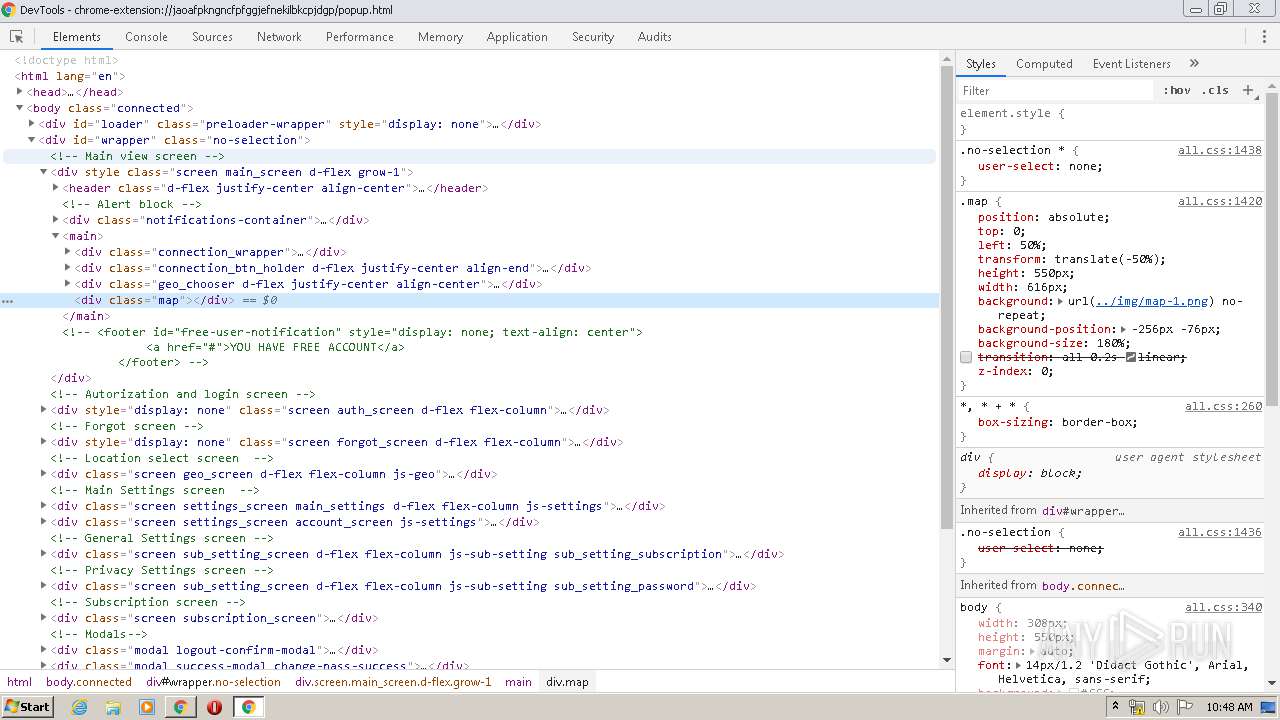Enable the struck-out transition property checkbox
The image size is (1280, 720).
(966, 357)
